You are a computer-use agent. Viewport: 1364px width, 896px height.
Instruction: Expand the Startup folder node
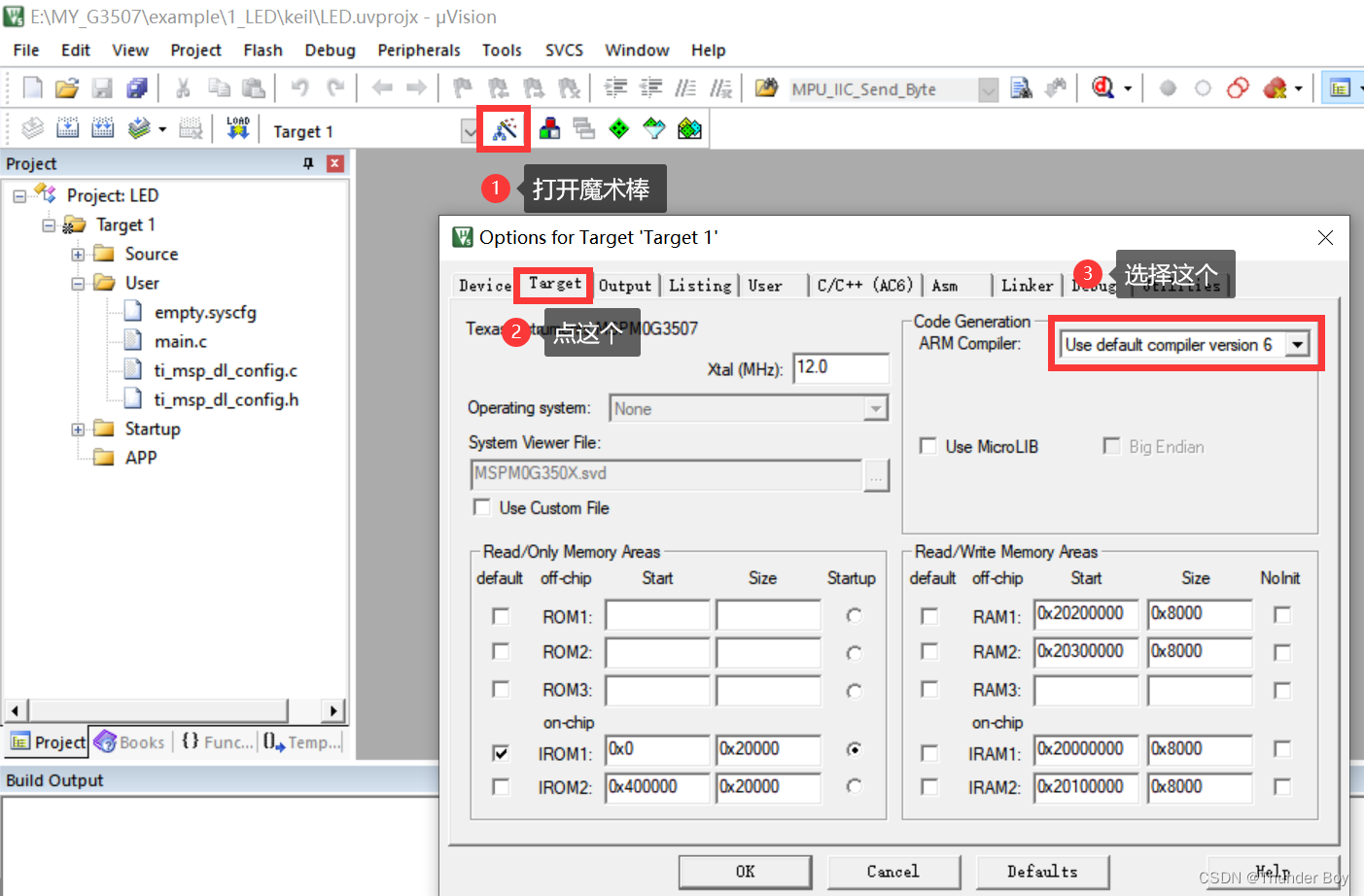coord(78,430)
